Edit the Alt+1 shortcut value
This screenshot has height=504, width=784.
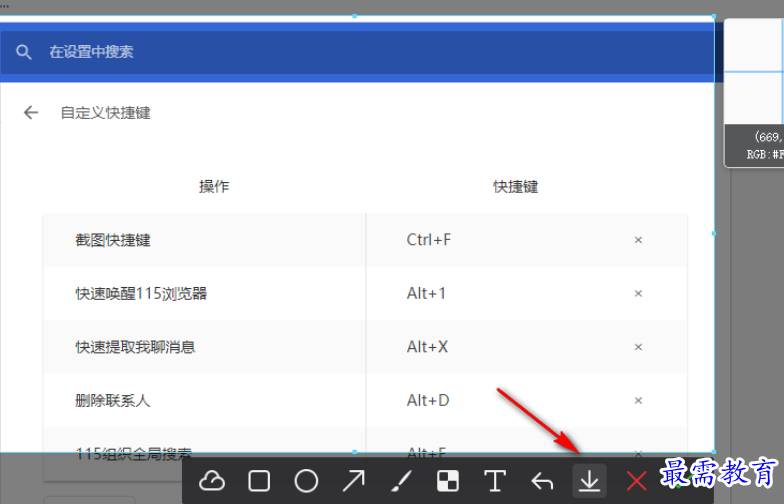pyautogui.click(x=426, y=294)
